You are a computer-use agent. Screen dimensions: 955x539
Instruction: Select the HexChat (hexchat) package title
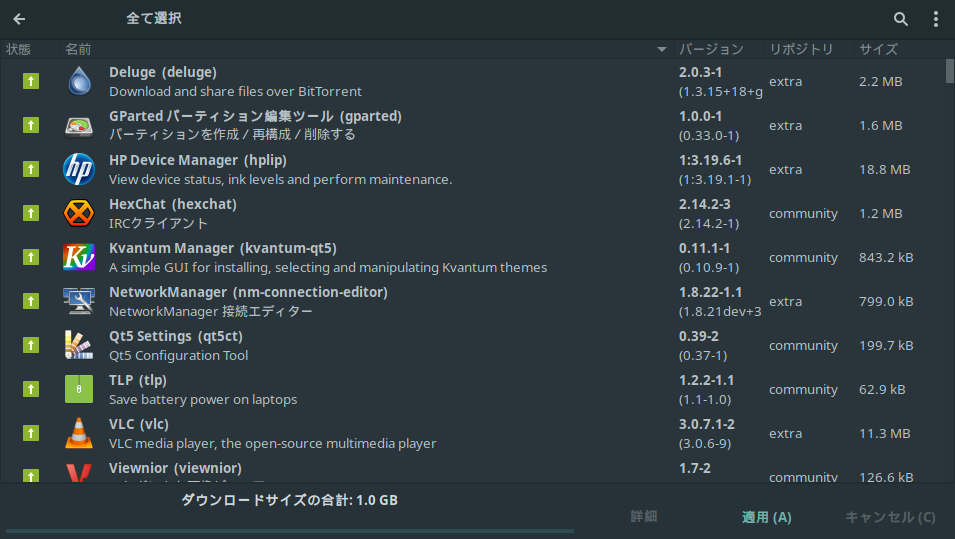click(173, 204)
